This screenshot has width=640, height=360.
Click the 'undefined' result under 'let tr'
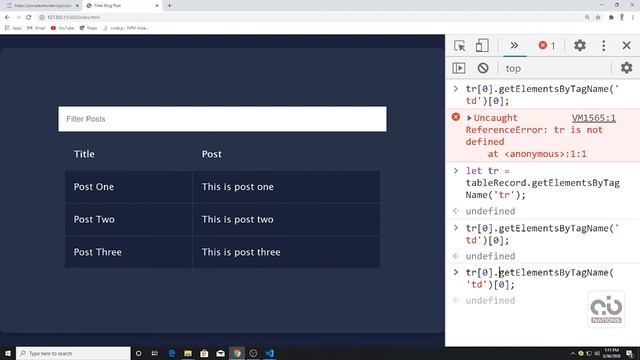[490, 211]
